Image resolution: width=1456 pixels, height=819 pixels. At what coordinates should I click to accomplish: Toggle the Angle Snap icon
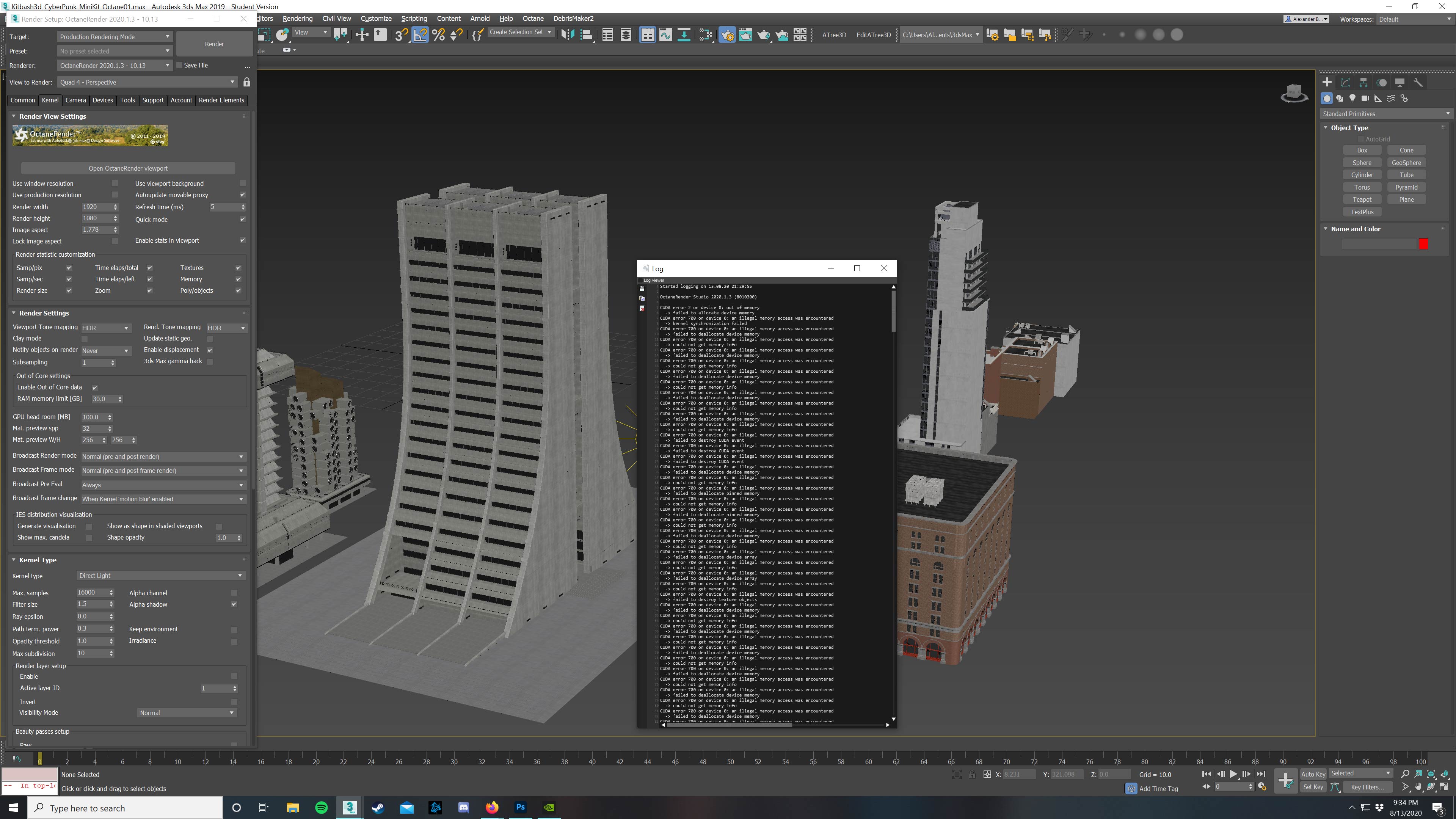pos(420,35)
